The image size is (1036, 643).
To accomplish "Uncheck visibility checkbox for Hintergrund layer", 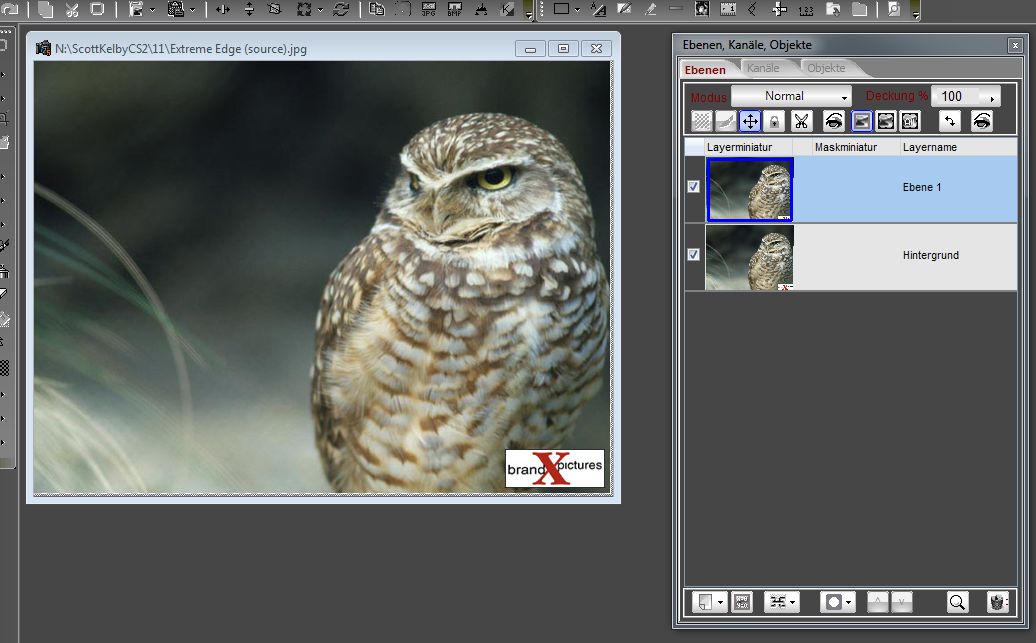I will tap(694, 255).
